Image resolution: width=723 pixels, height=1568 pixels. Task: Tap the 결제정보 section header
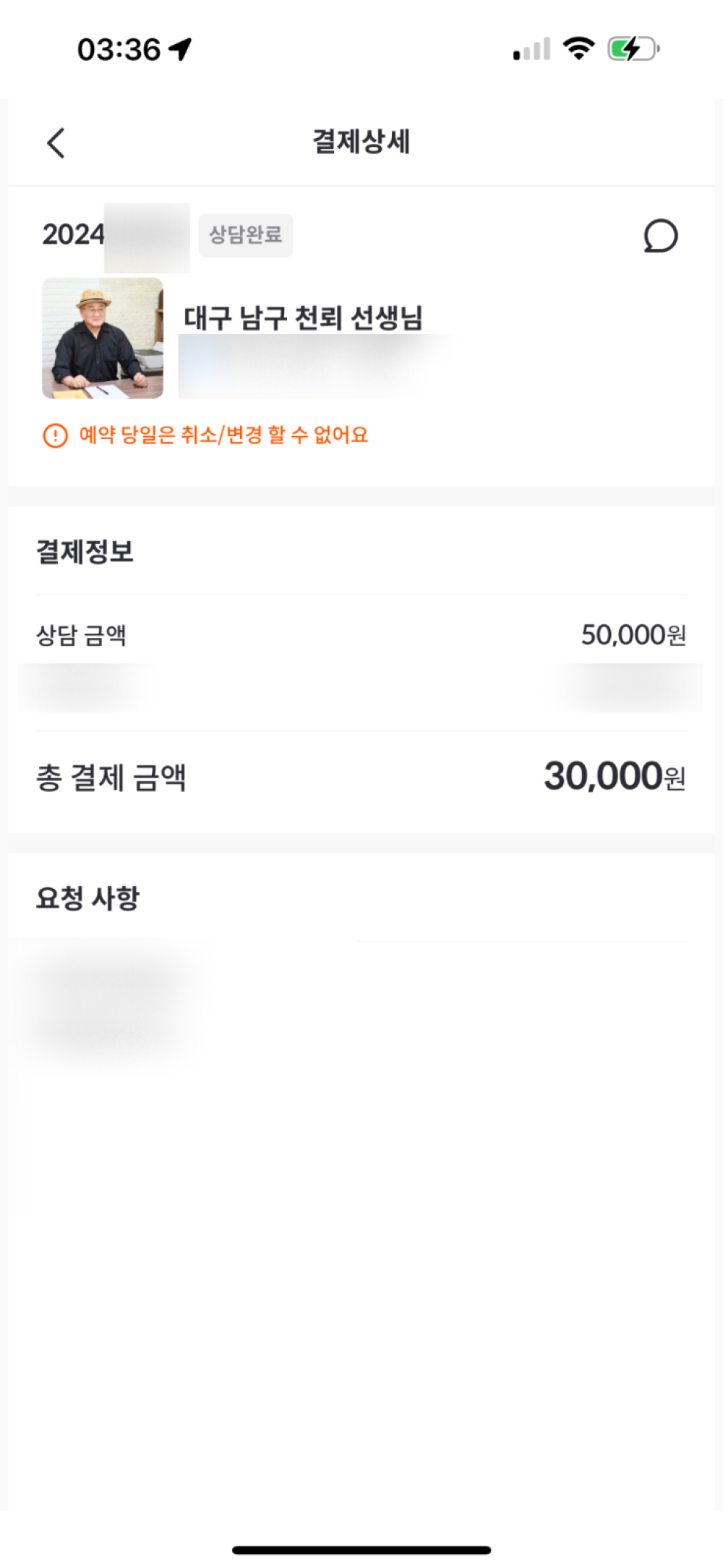(85, 552)
